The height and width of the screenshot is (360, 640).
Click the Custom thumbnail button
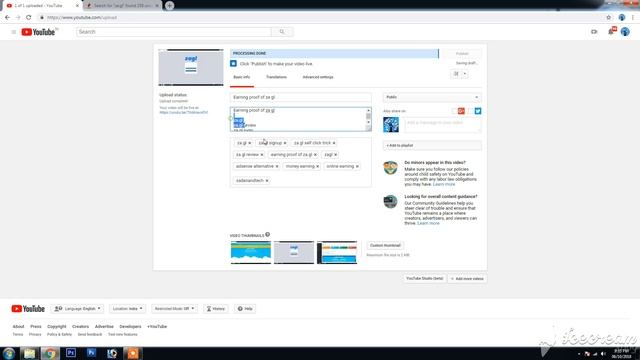385,246
